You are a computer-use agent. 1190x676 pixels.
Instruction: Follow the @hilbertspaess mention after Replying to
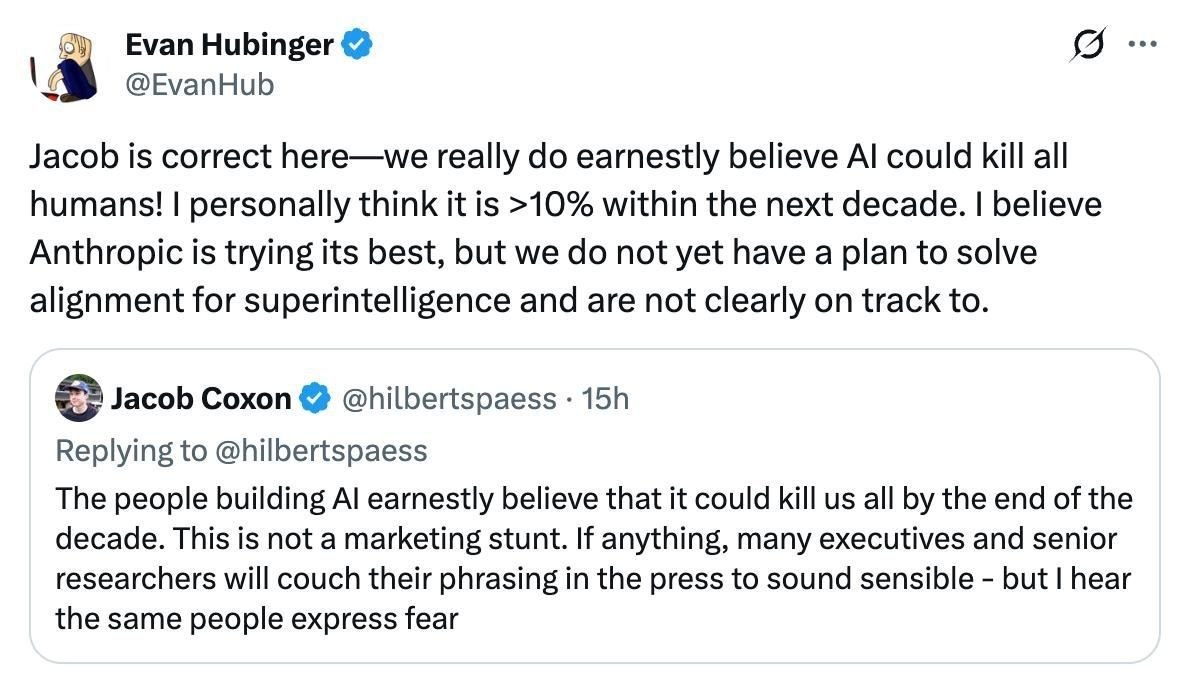pyautogui.click(x=322, y=451)
